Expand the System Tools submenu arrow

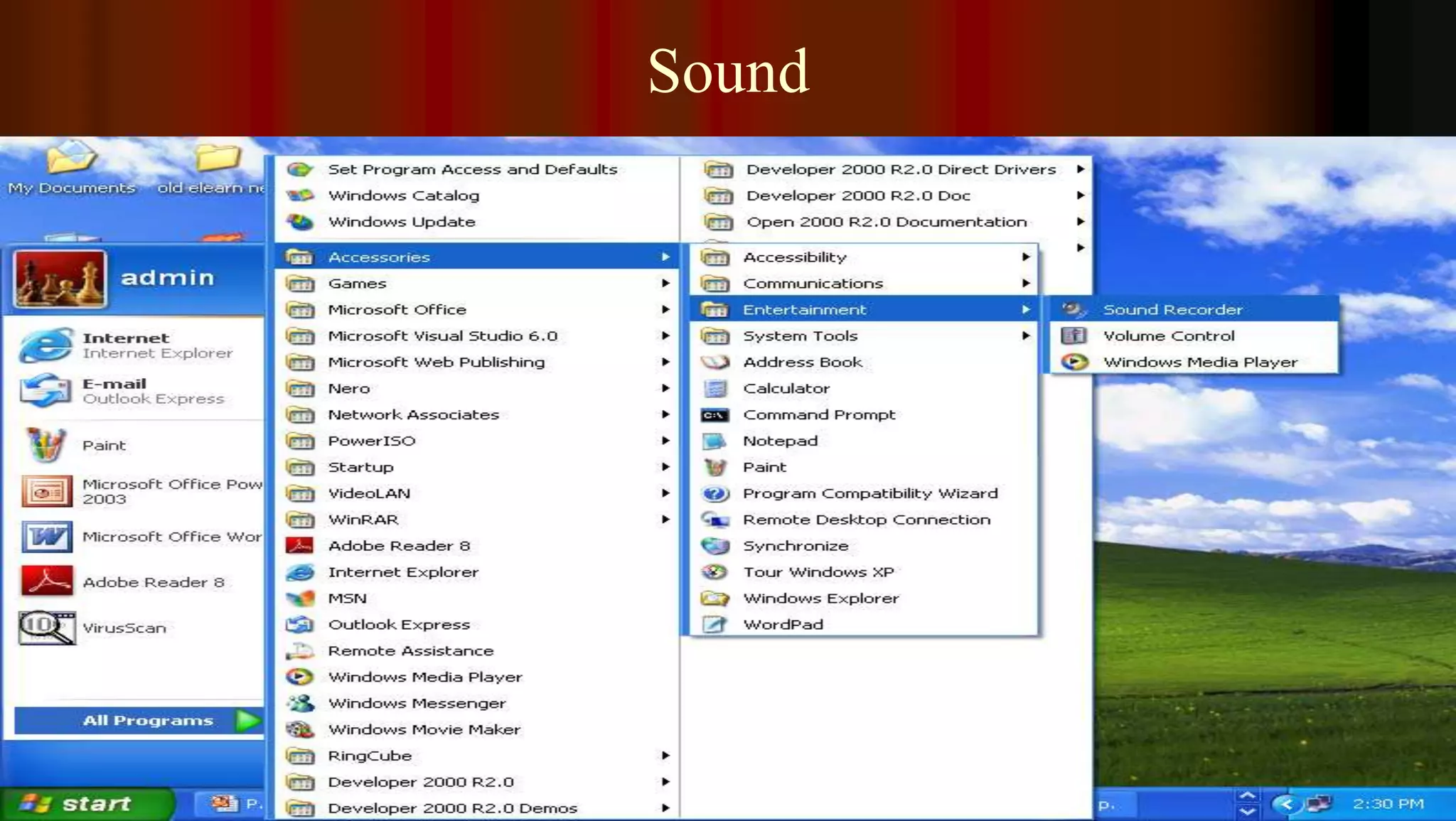pos(1026,336)
